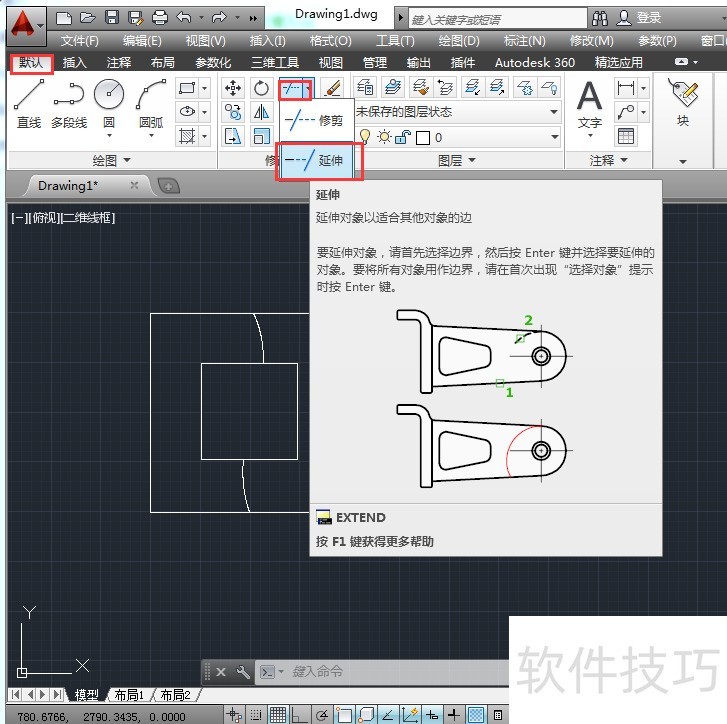Toggle lineweight display in status bar
727x724 pixels.
pos(453,715)
